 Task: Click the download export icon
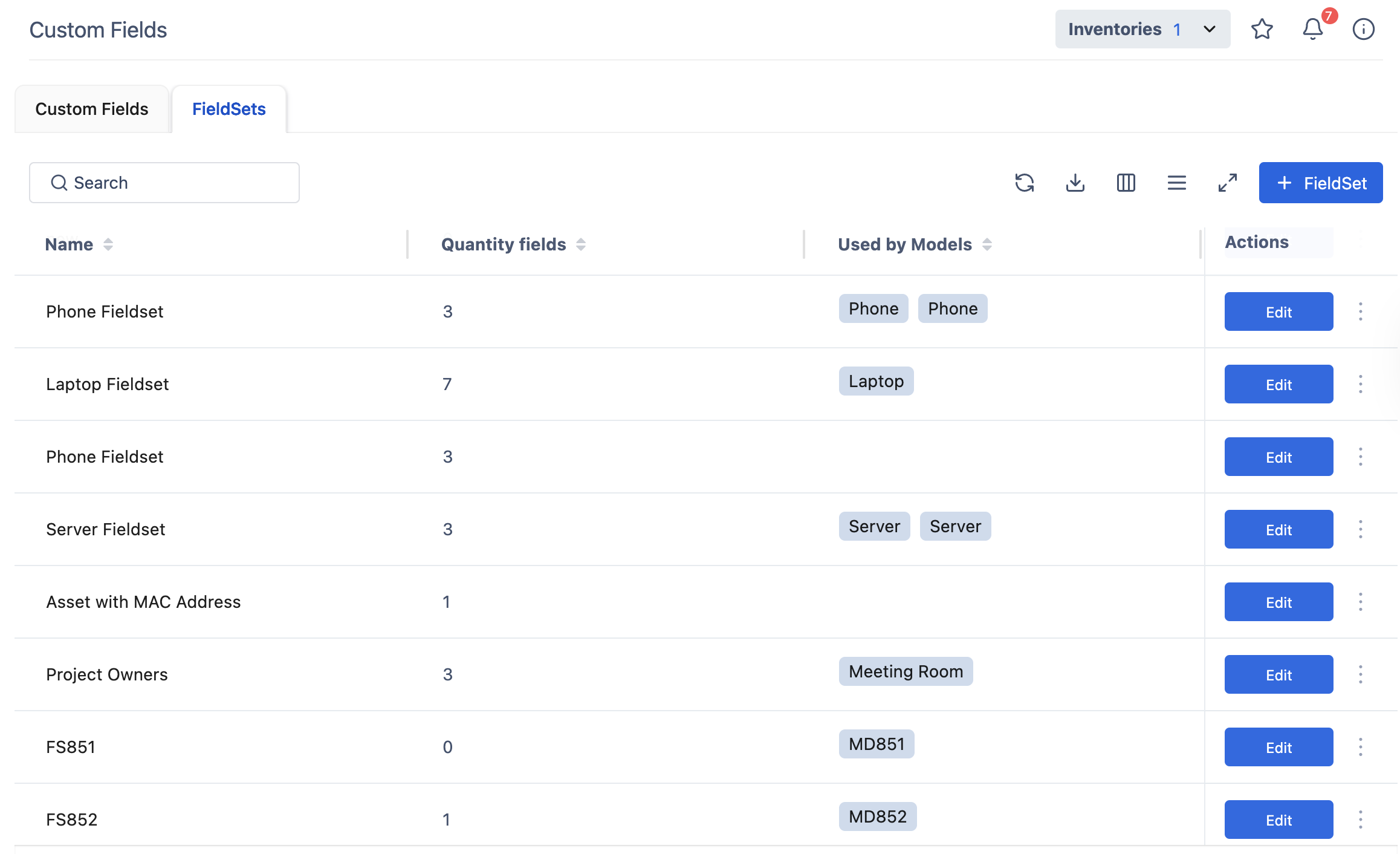(x=1075, y=183)
